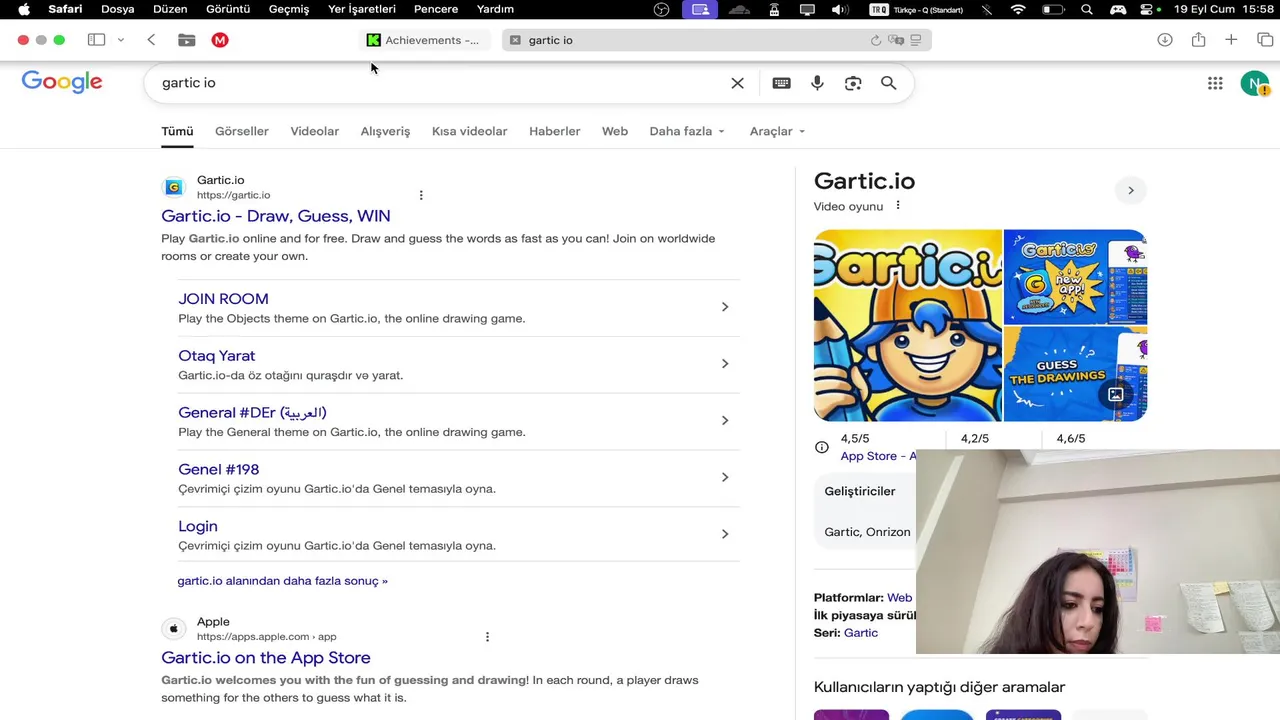Expand the General #DEr sitelink arrow

[725, 421]
